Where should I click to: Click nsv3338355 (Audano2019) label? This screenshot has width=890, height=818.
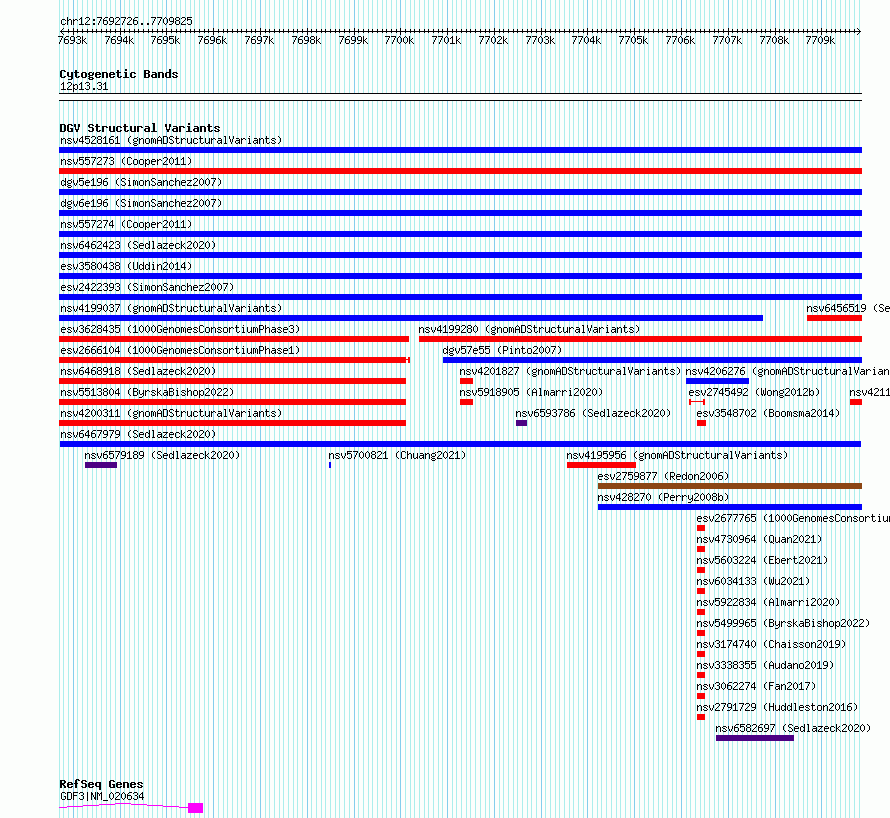click(x=765, y=665)
